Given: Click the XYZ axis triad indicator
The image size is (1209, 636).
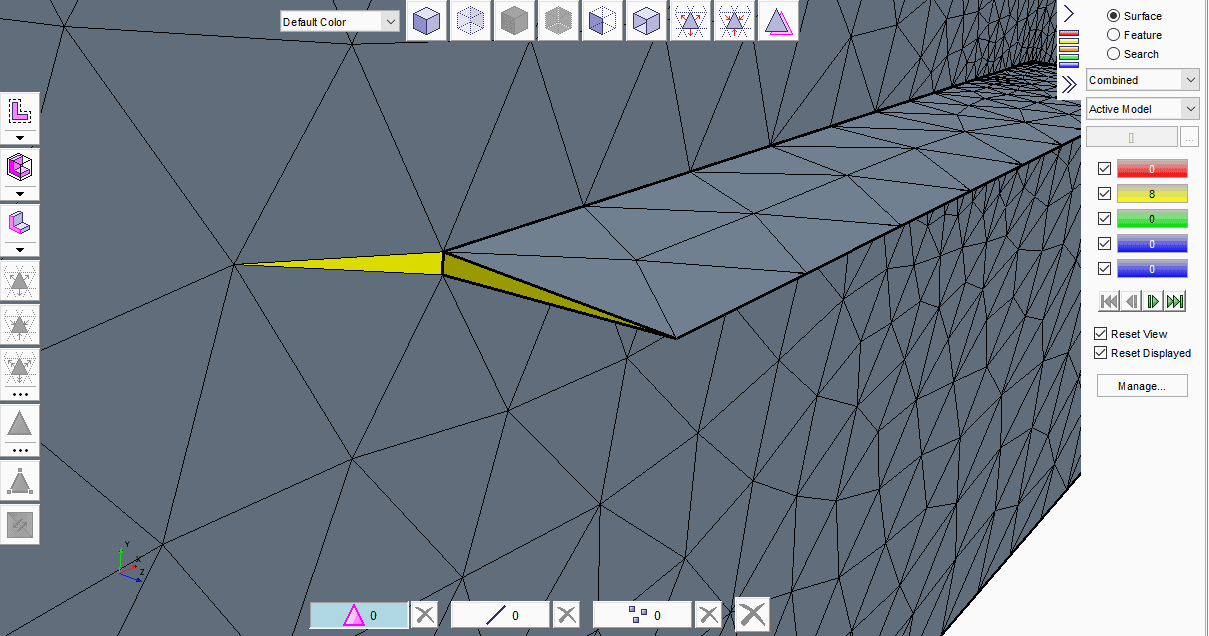Looking at the screenshot, I should (129, 563).
